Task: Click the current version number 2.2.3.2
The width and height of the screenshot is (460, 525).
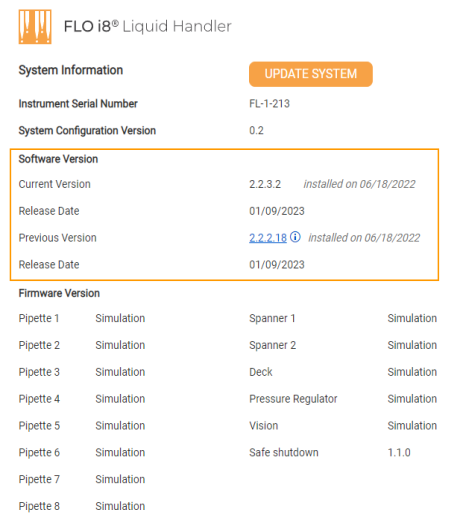Action: 265,184
